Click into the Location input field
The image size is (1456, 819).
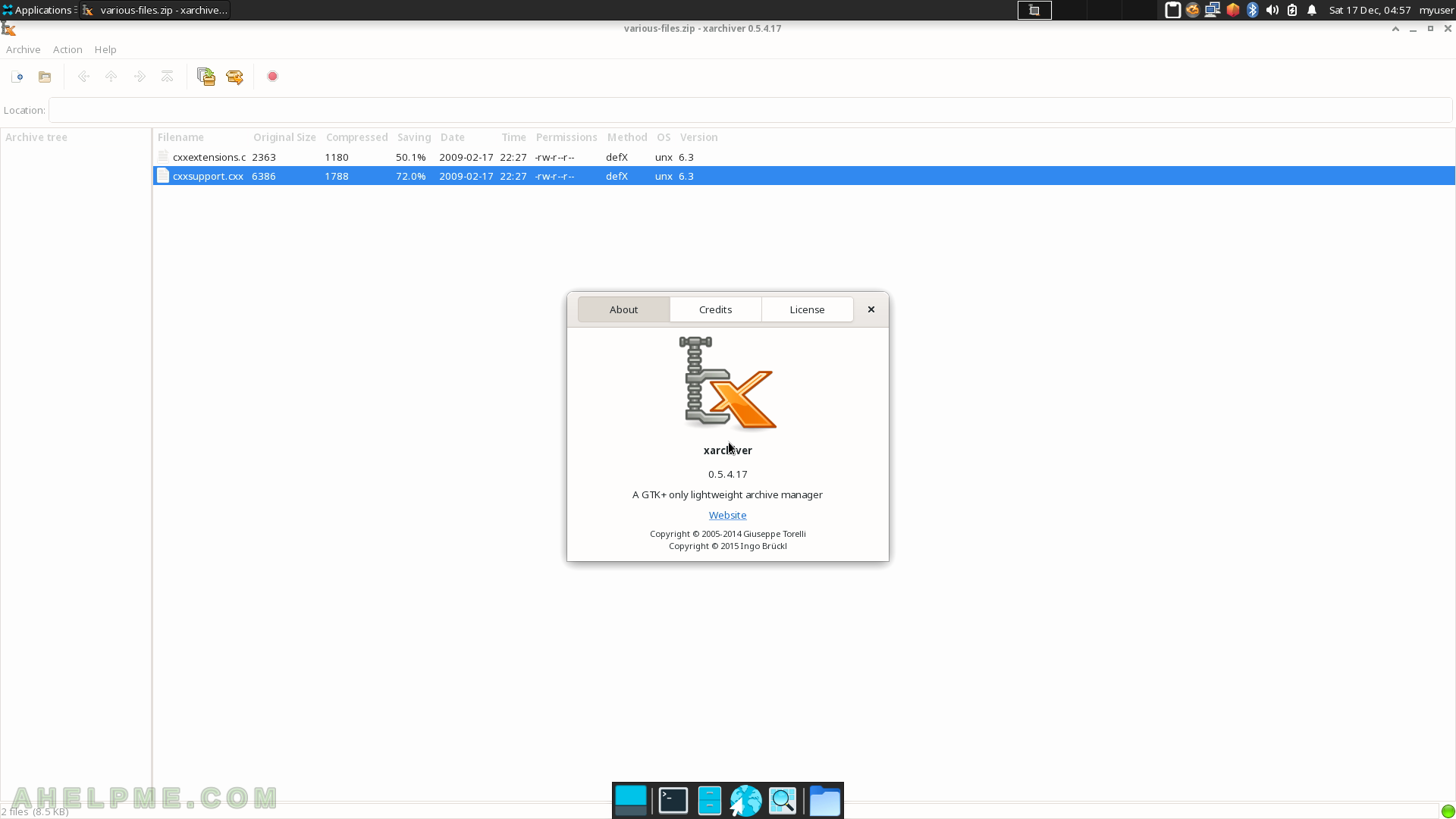pos(750,110)
